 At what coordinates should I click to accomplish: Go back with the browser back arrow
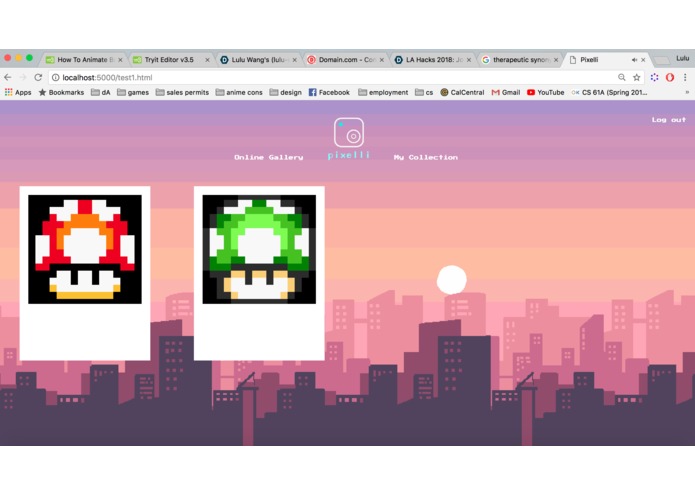pyautogui.click(x=8, y=78)
